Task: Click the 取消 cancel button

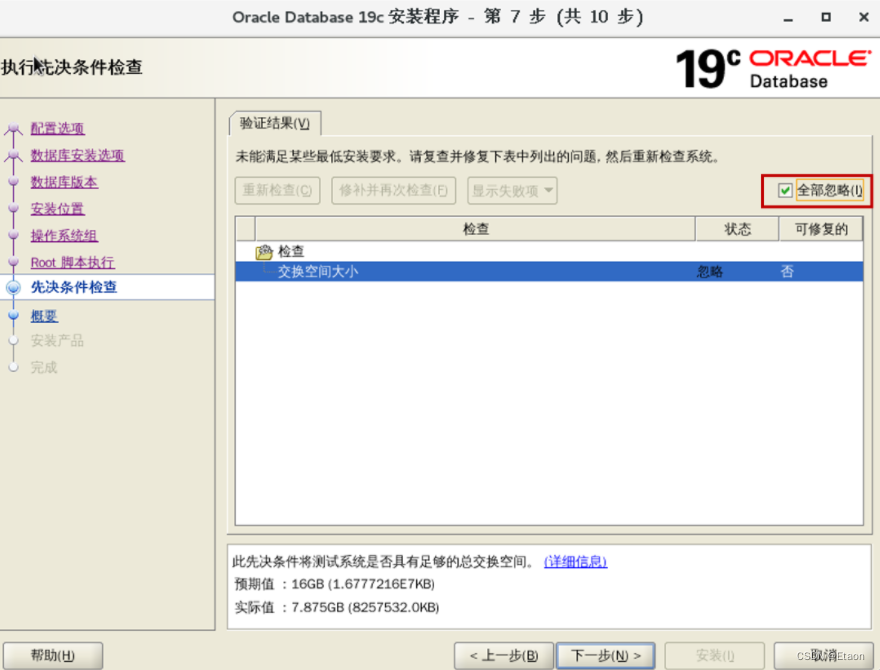Action: point(823,655)
